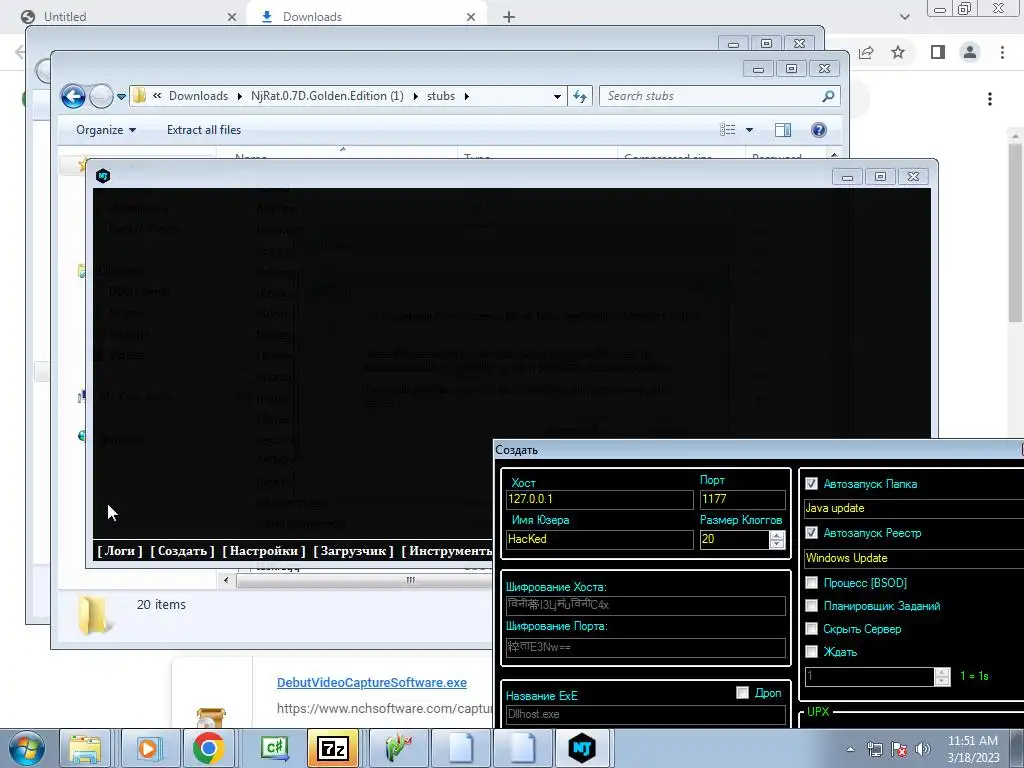Open Chrome's three-dot main menu
1024x768 pixels.
coord(1002,52)
